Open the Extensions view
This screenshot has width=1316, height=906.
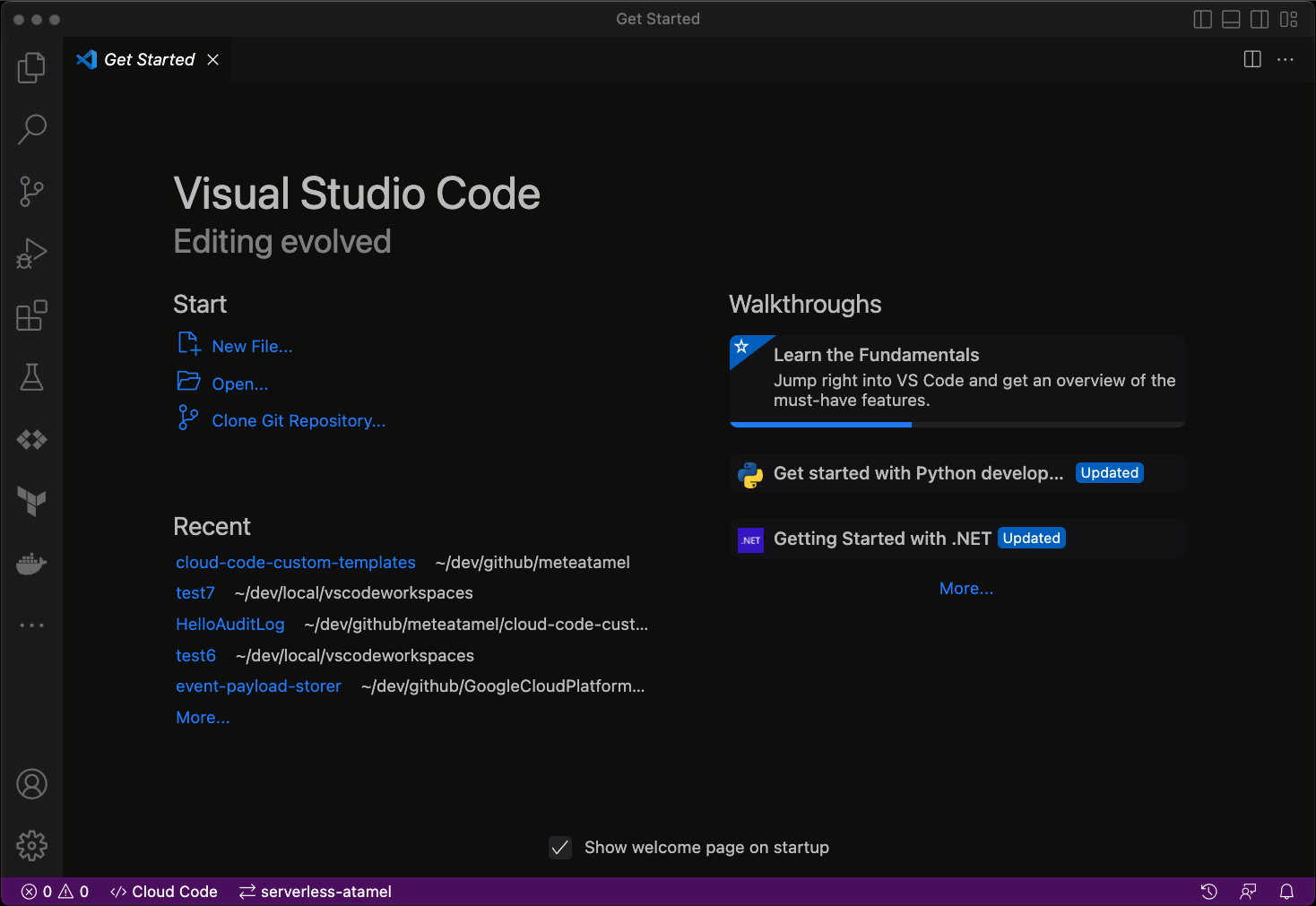click(x=31, y=315)
